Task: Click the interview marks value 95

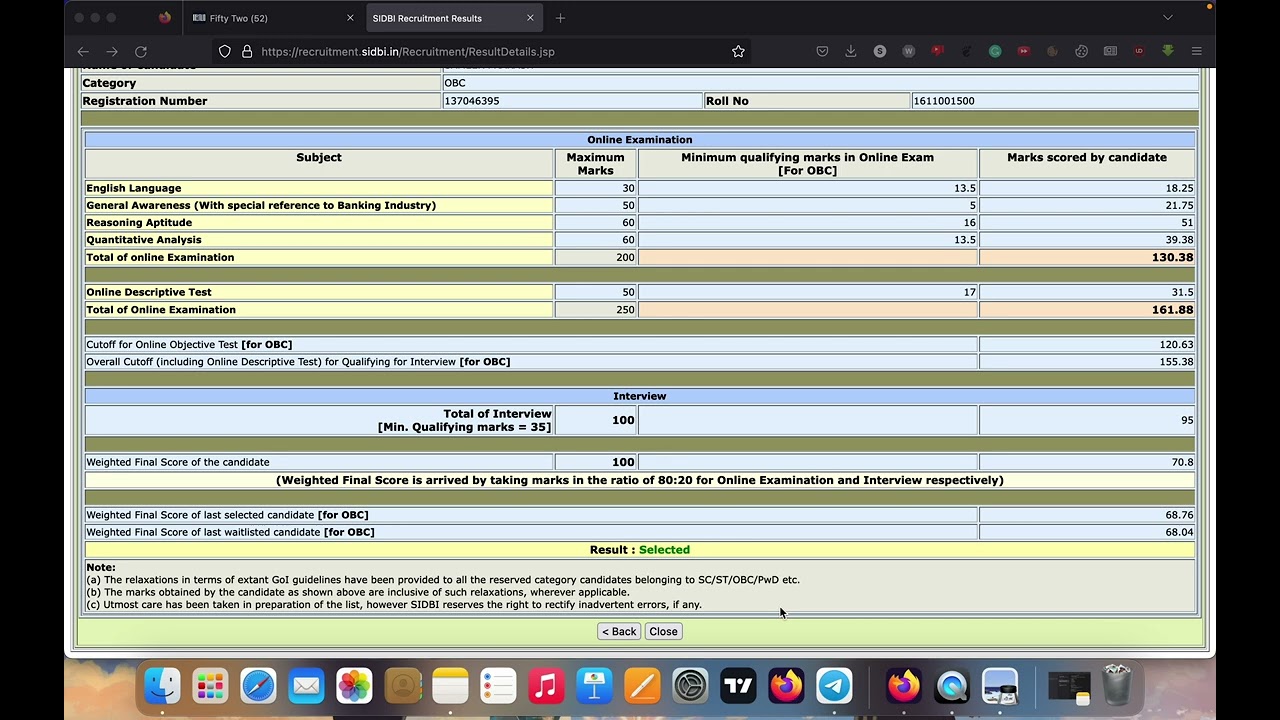Action: [1187, 420]
